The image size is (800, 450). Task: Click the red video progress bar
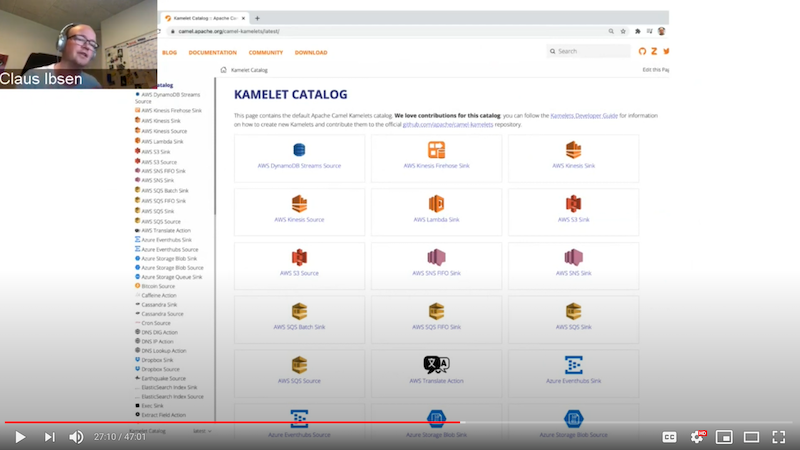(230, 422)
